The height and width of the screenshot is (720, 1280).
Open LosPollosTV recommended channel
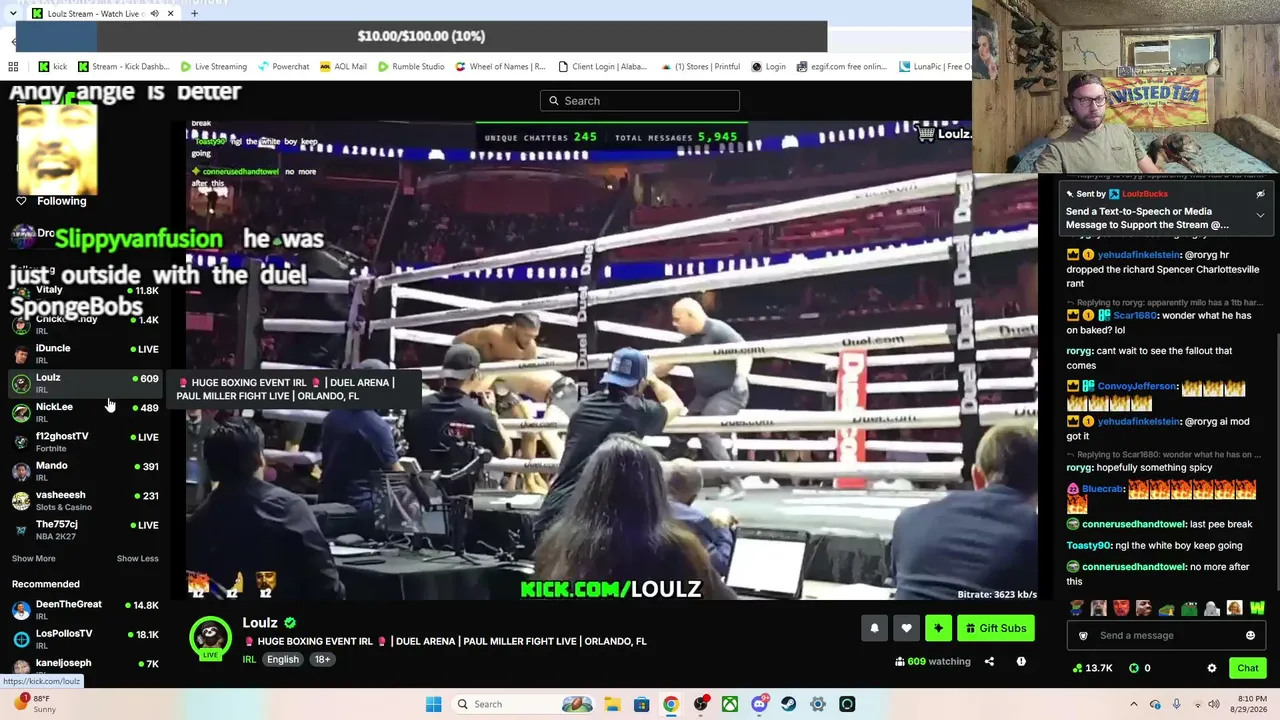click(85, 638)
